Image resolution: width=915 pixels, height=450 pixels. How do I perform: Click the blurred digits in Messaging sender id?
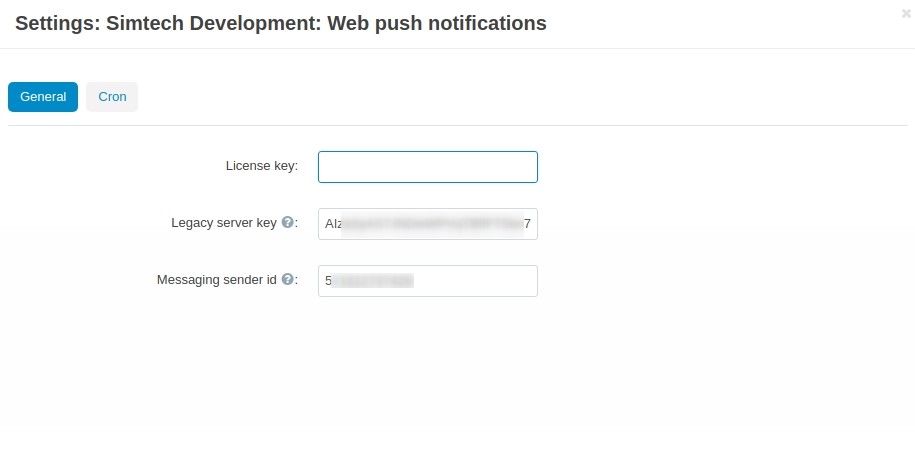pos(373,281)
